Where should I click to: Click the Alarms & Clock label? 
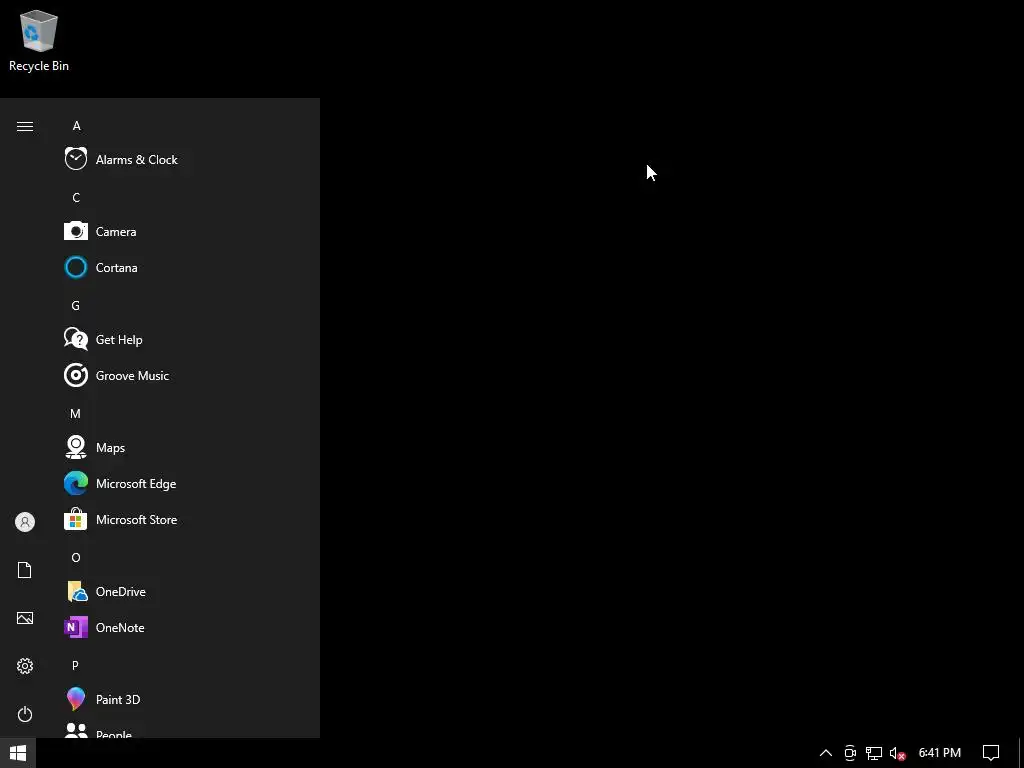(136, 159)
